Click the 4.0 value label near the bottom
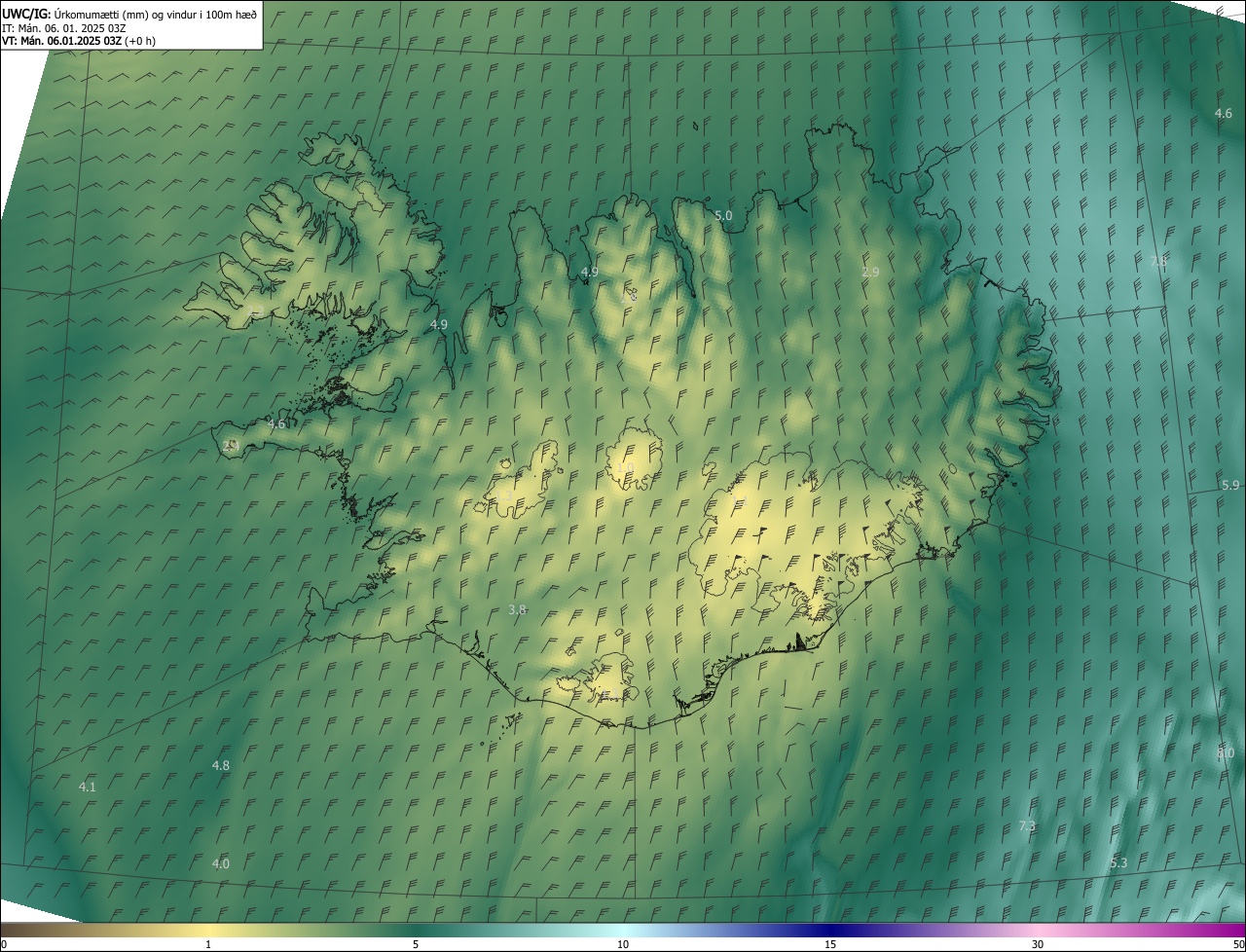Image resolution: width=1246 pixels, height=952 pixels. [x=221, y=863]
